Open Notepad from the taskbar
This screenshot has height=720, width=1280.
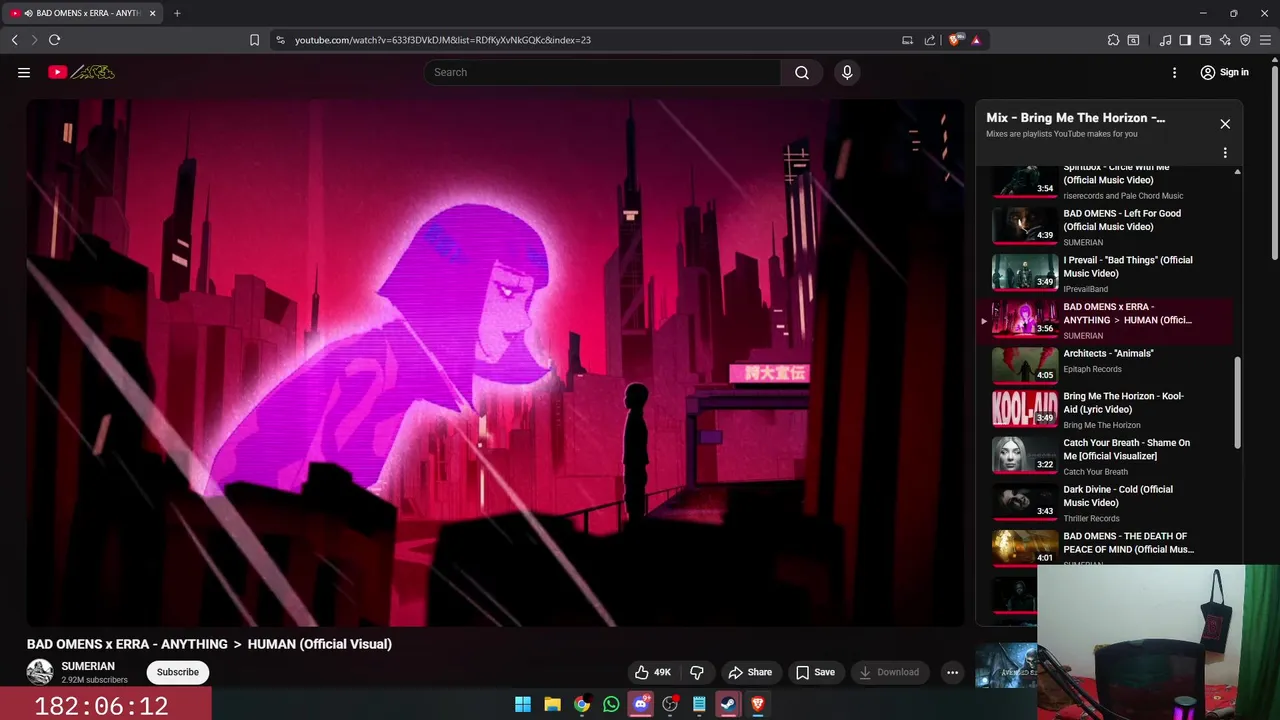699,704
